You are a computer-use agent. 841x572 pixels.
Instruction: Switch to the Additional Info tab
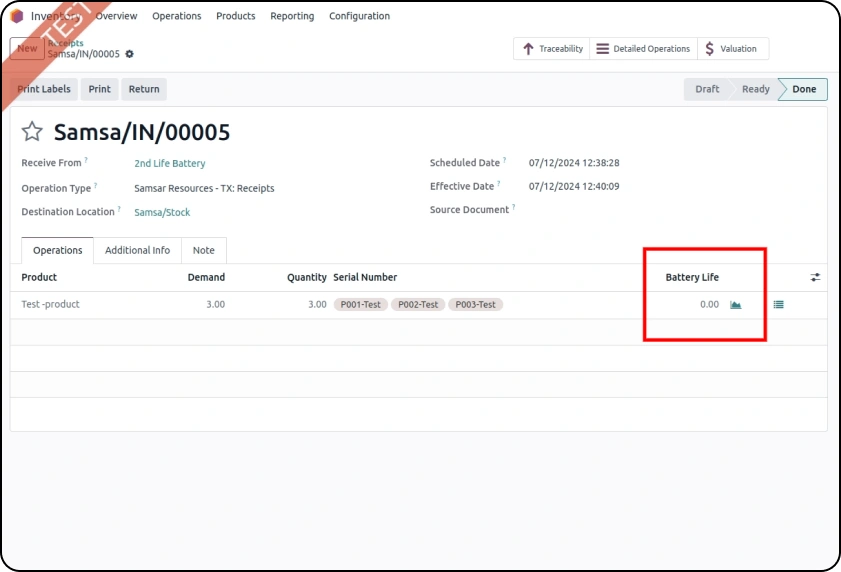[137, 250]
